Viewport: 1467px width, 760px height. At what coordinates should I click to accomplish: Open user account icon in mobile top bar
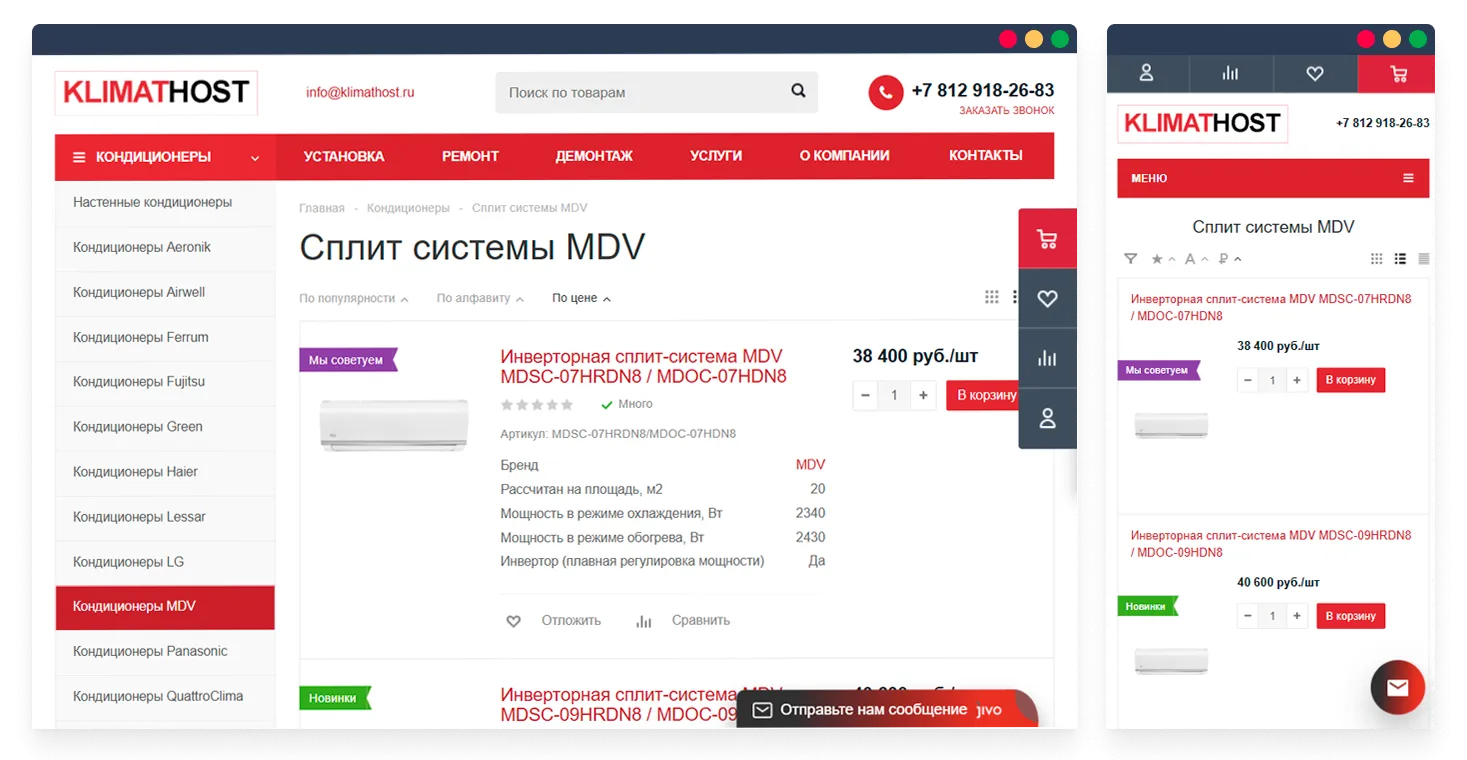click(x=1147, y=73)
